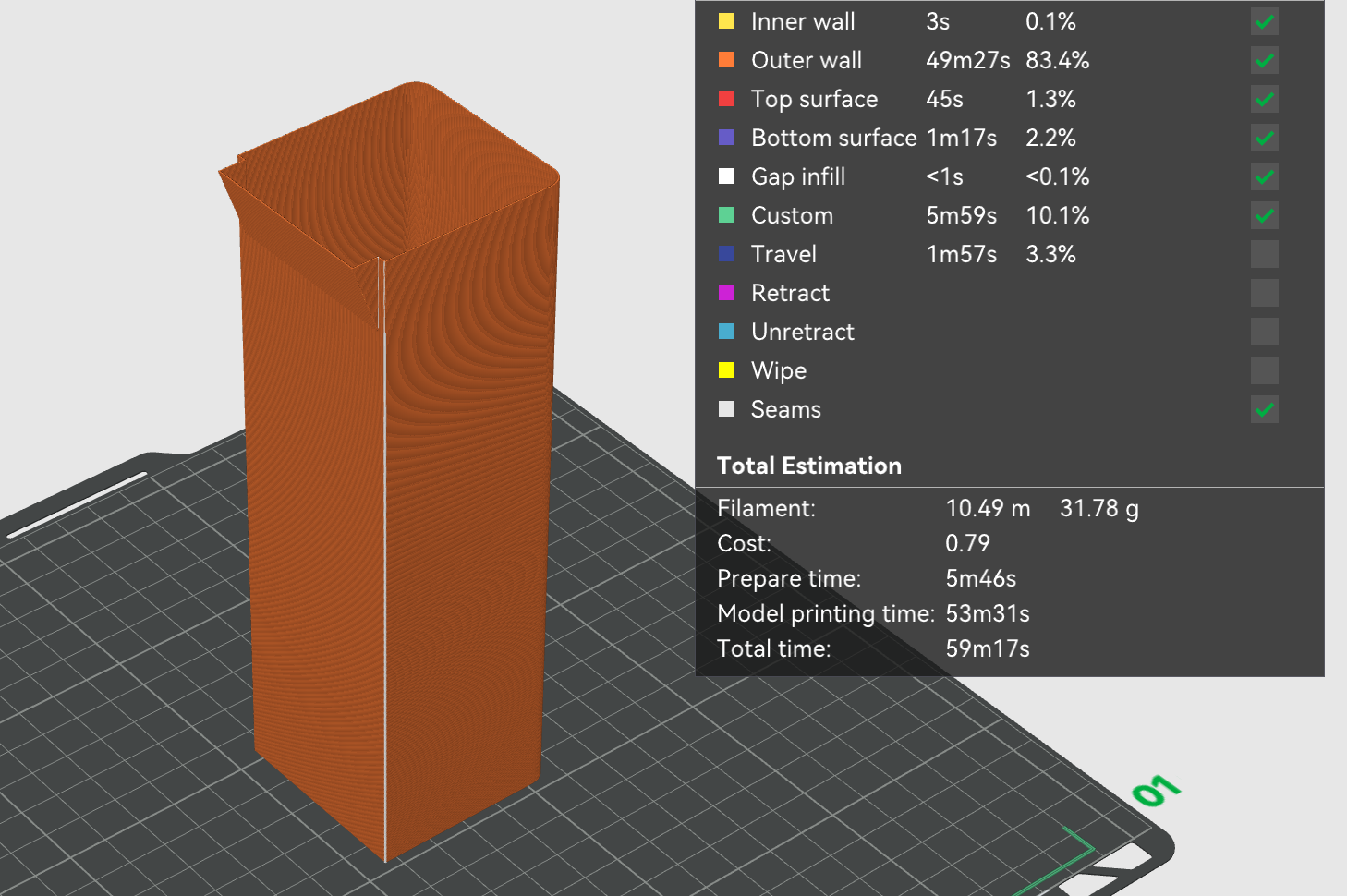Select the red Top surface swatch
Screen dimensions: 1347x896
point(727,99)
